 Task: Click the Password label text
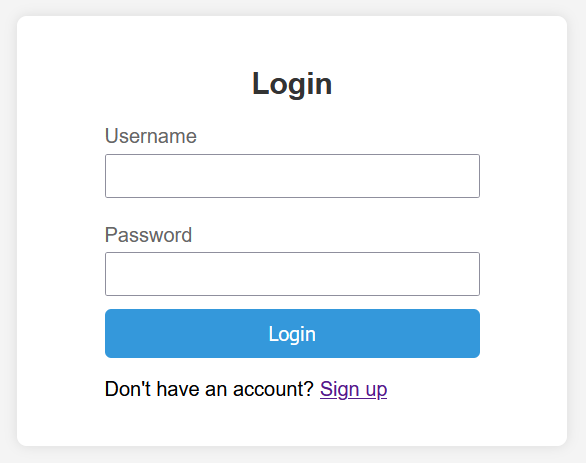(148, 235)
